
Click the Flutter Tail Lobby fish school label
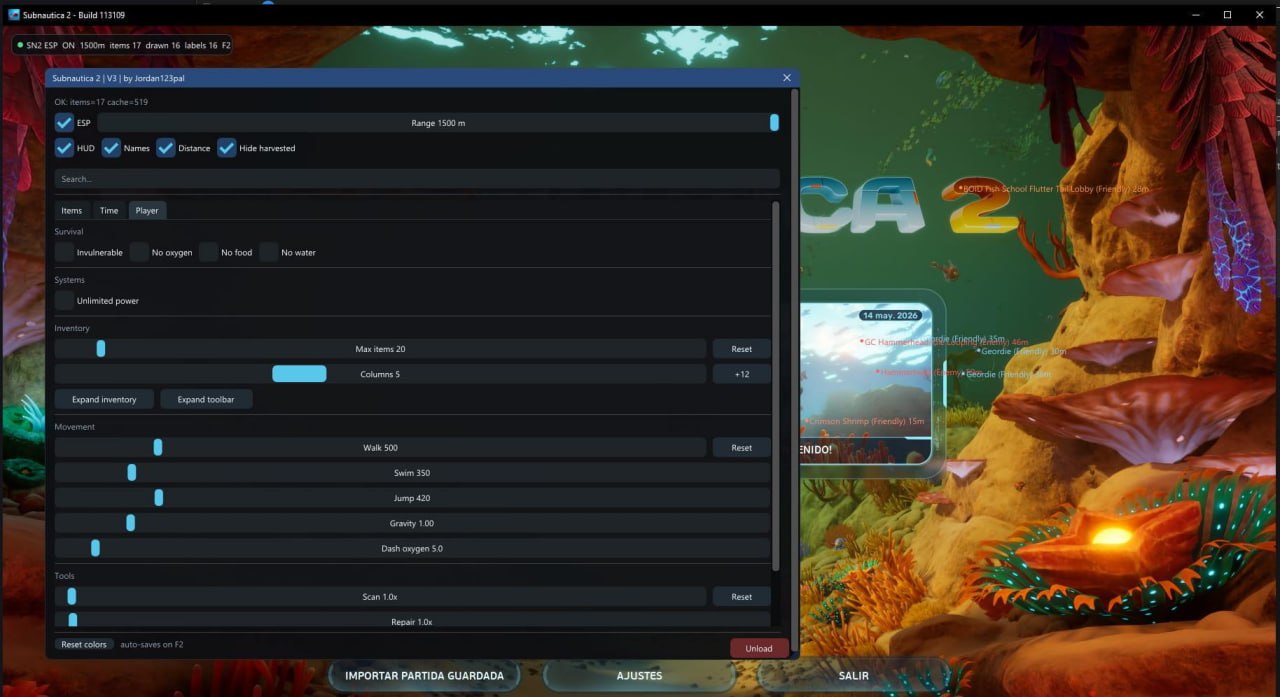[1054, 189]
